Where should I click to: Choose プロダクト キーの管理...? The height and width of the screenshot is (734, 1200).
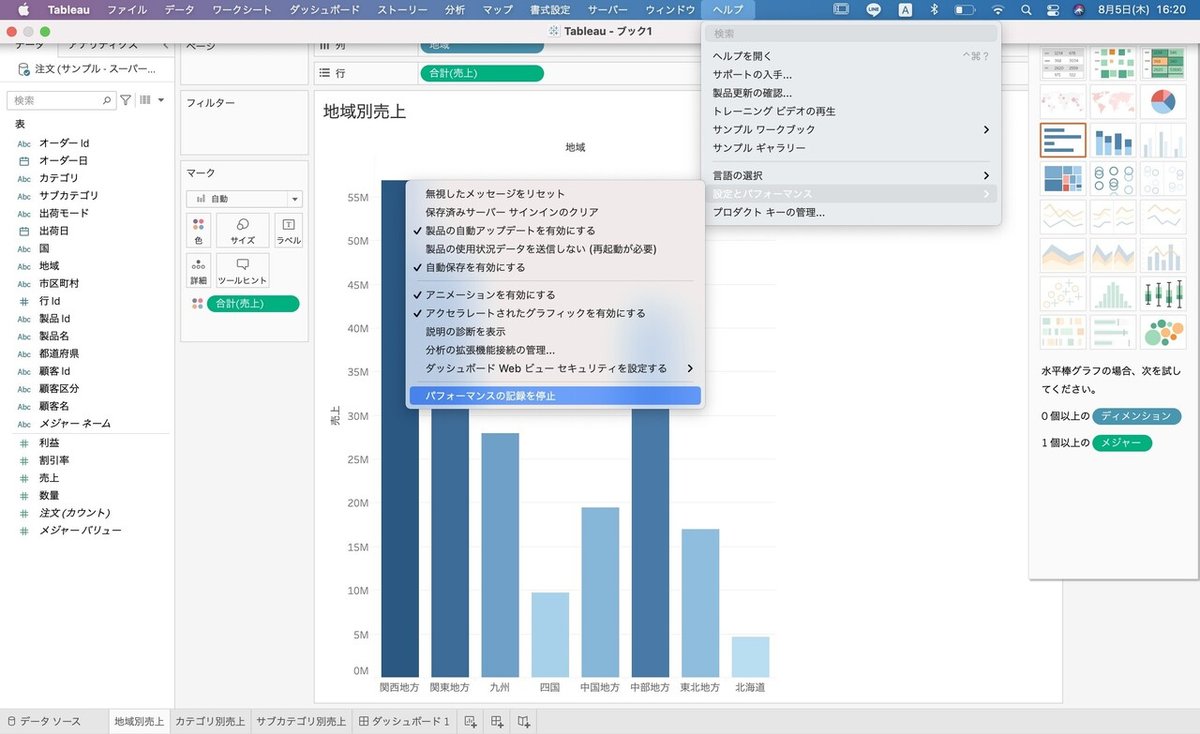(851, 212)
